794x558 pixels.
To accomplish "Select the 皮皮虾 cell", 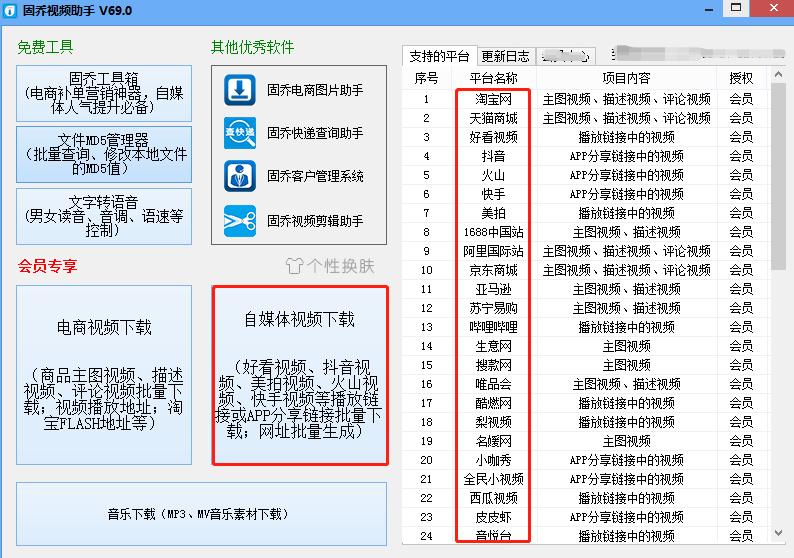I will [493, 517].
